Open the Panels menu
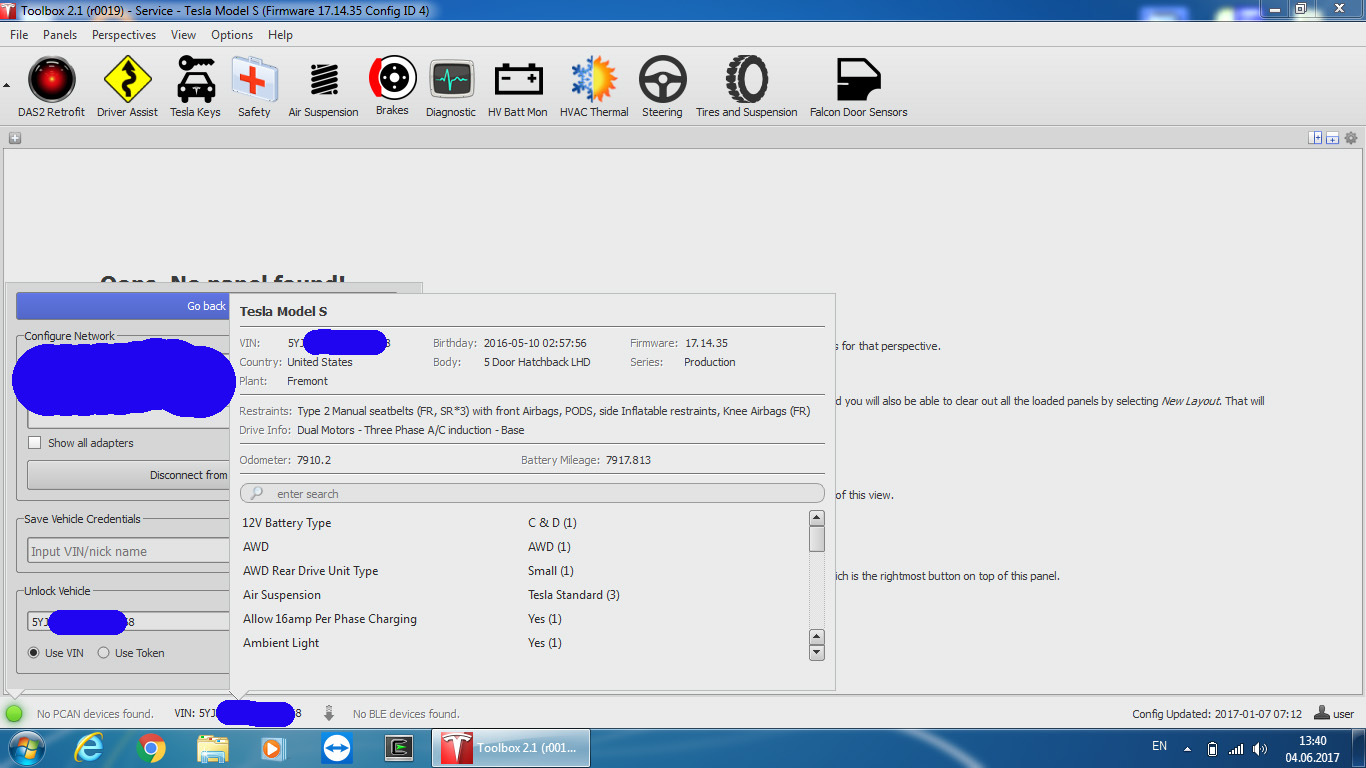 click(60, 35)
